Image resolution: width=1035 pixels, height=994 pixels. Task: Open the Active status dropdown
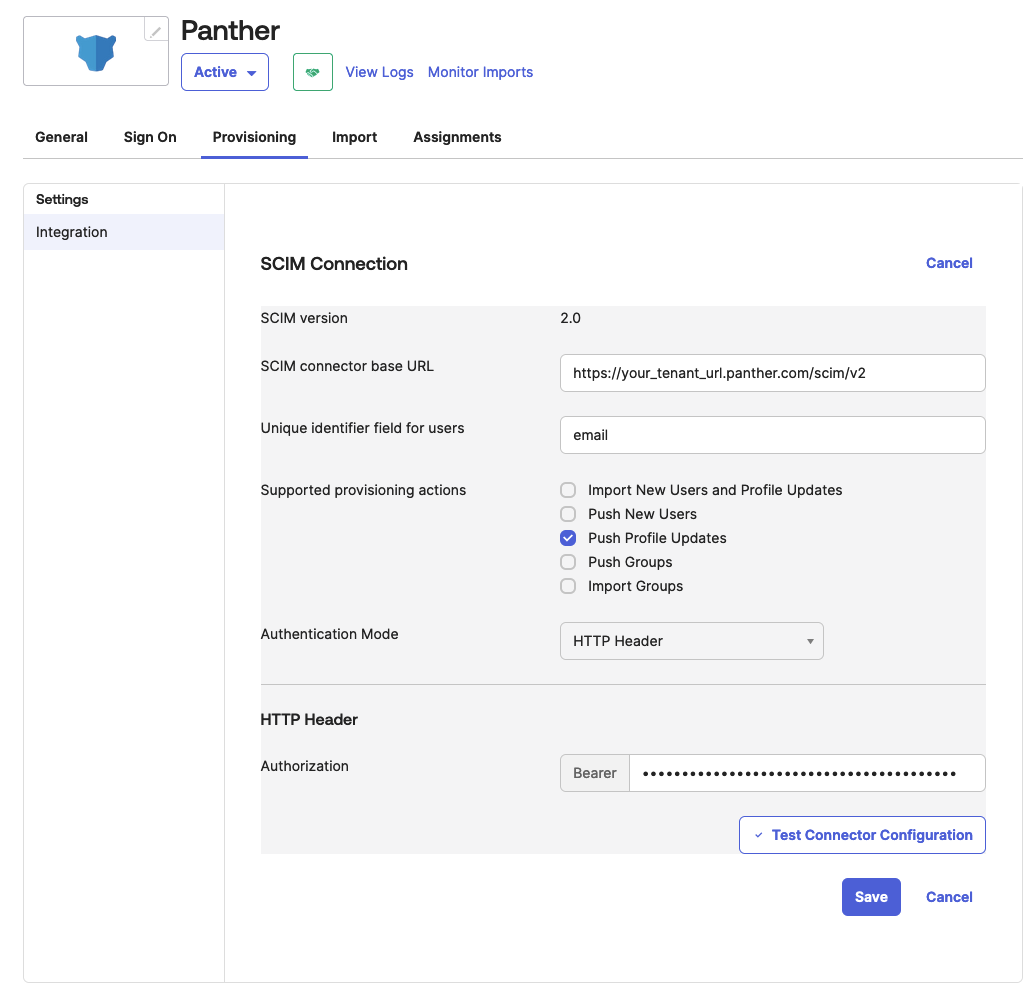click(x=224, y=71)
